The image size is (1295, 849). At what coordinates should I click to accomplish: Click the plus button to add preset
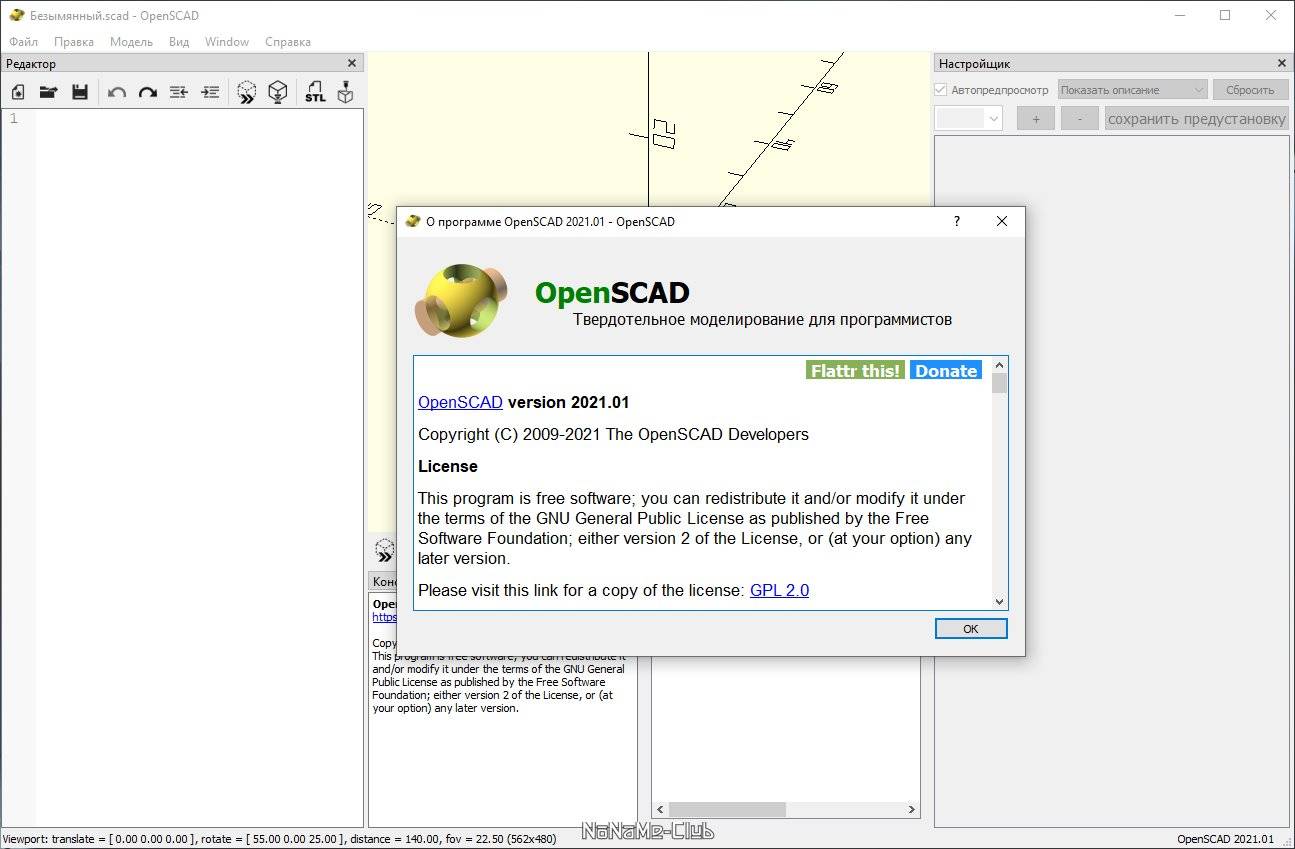[x=1036, y=118]
